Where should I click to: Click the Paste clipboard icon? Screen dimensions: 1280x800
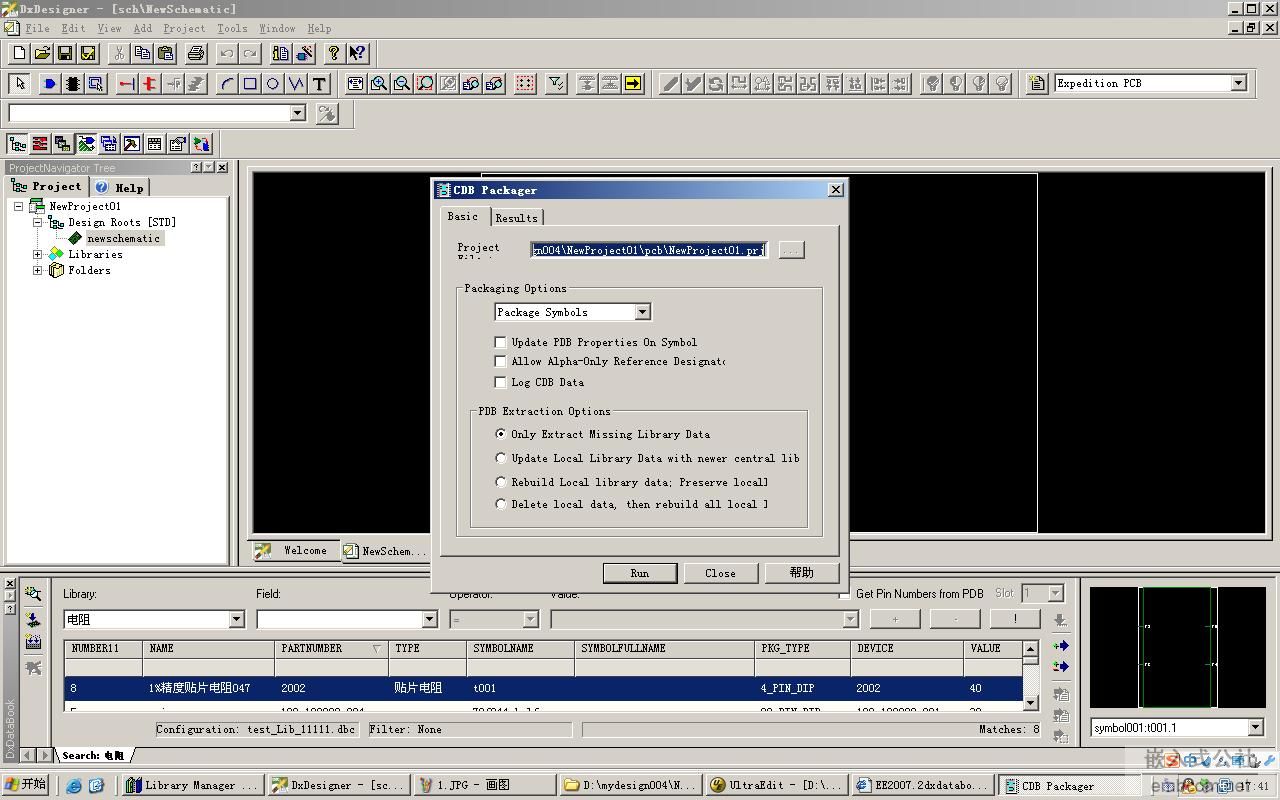165,53
